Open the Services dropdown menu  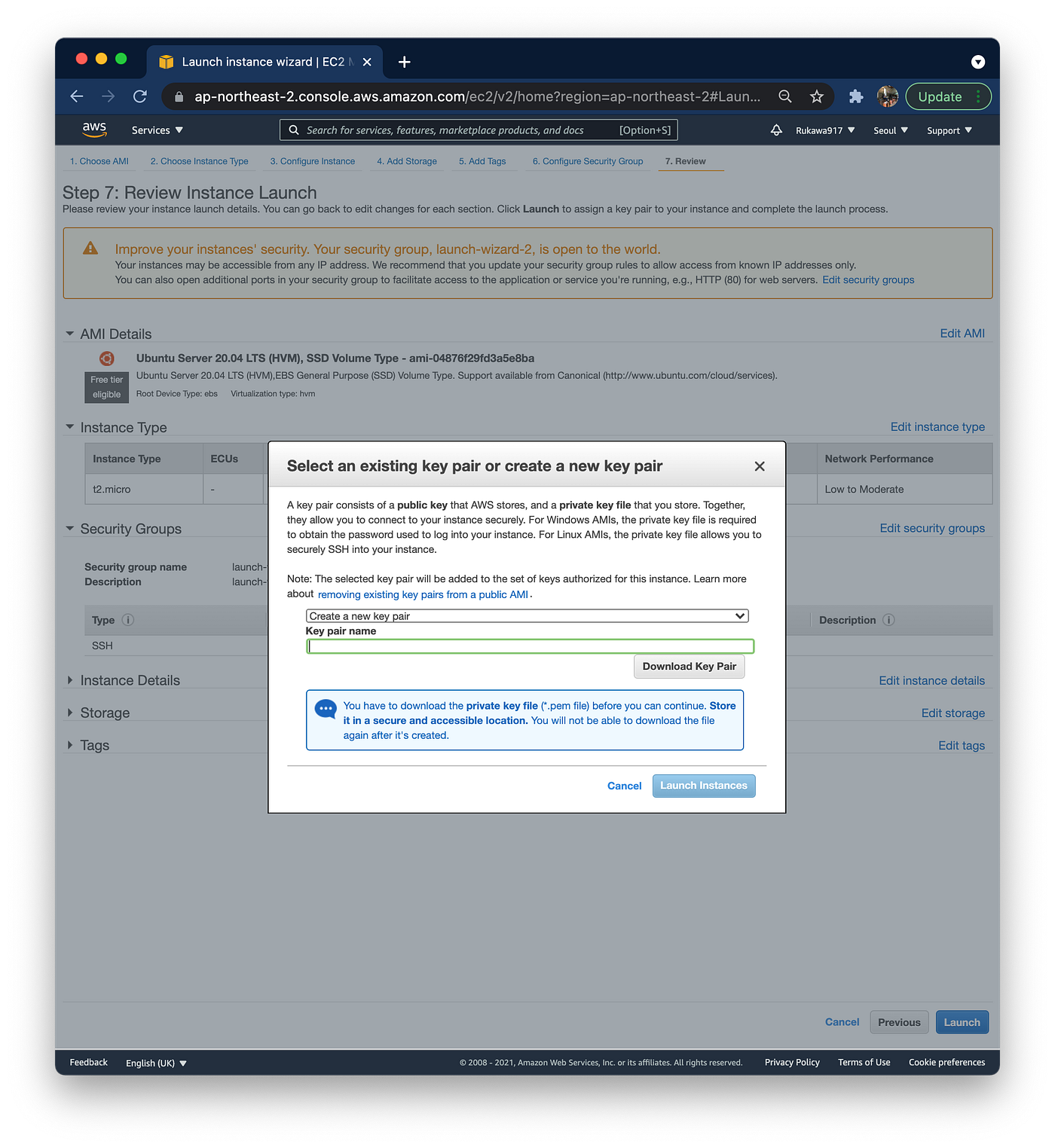click(x=157, y=130)
